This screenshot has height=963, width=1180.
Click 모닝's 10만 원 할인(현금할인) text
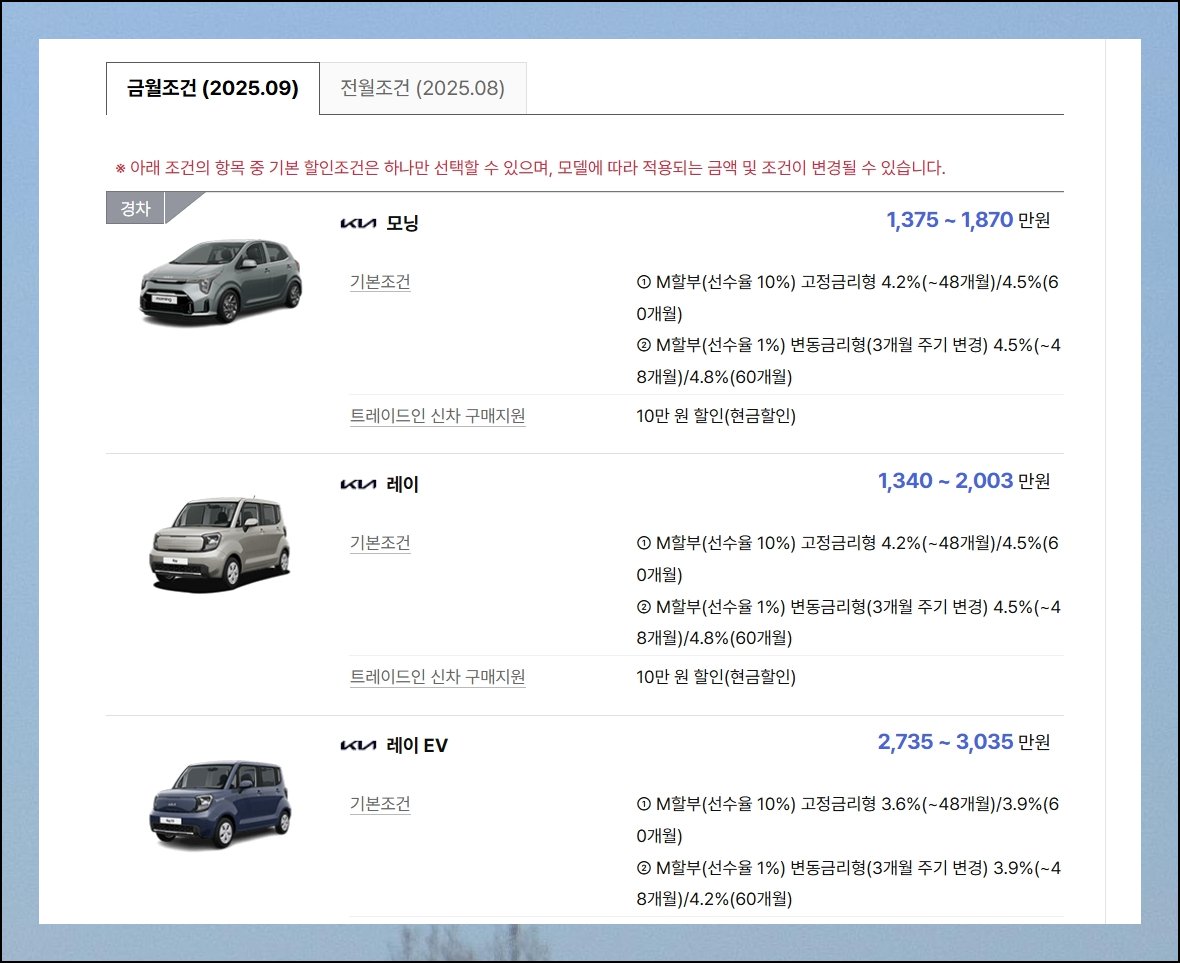716,415
